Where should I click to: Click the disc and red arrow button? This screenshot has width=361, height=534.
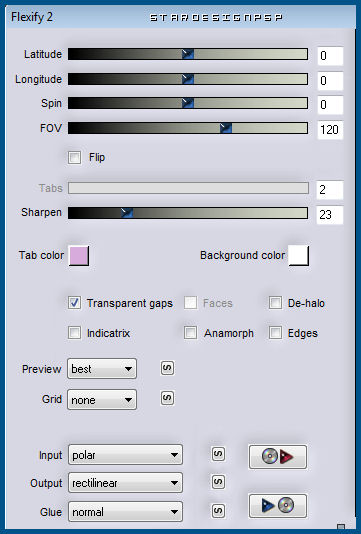(x=278, y=457)
